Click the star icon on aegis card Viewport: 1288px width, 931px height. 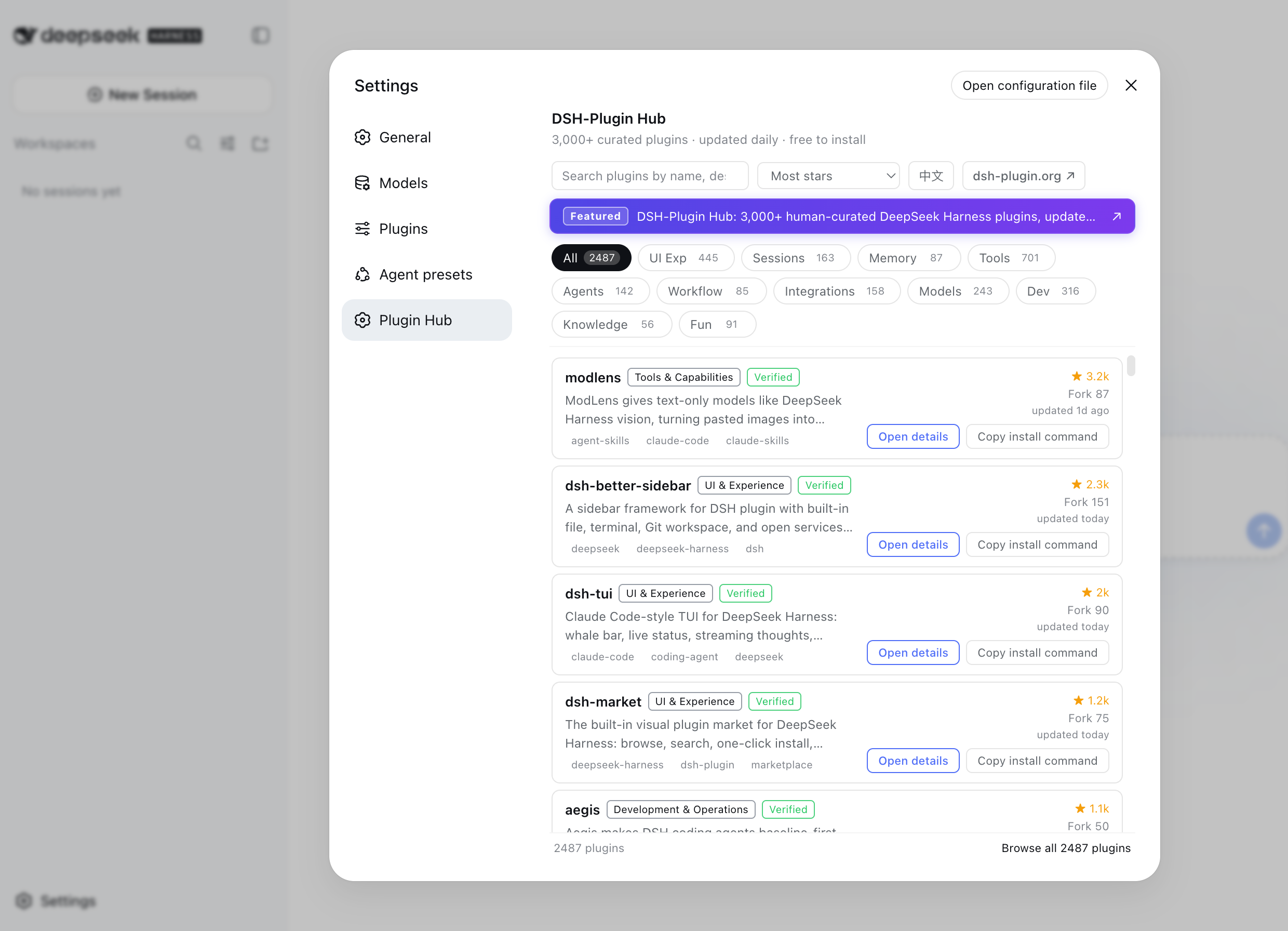pos(1080,808)
